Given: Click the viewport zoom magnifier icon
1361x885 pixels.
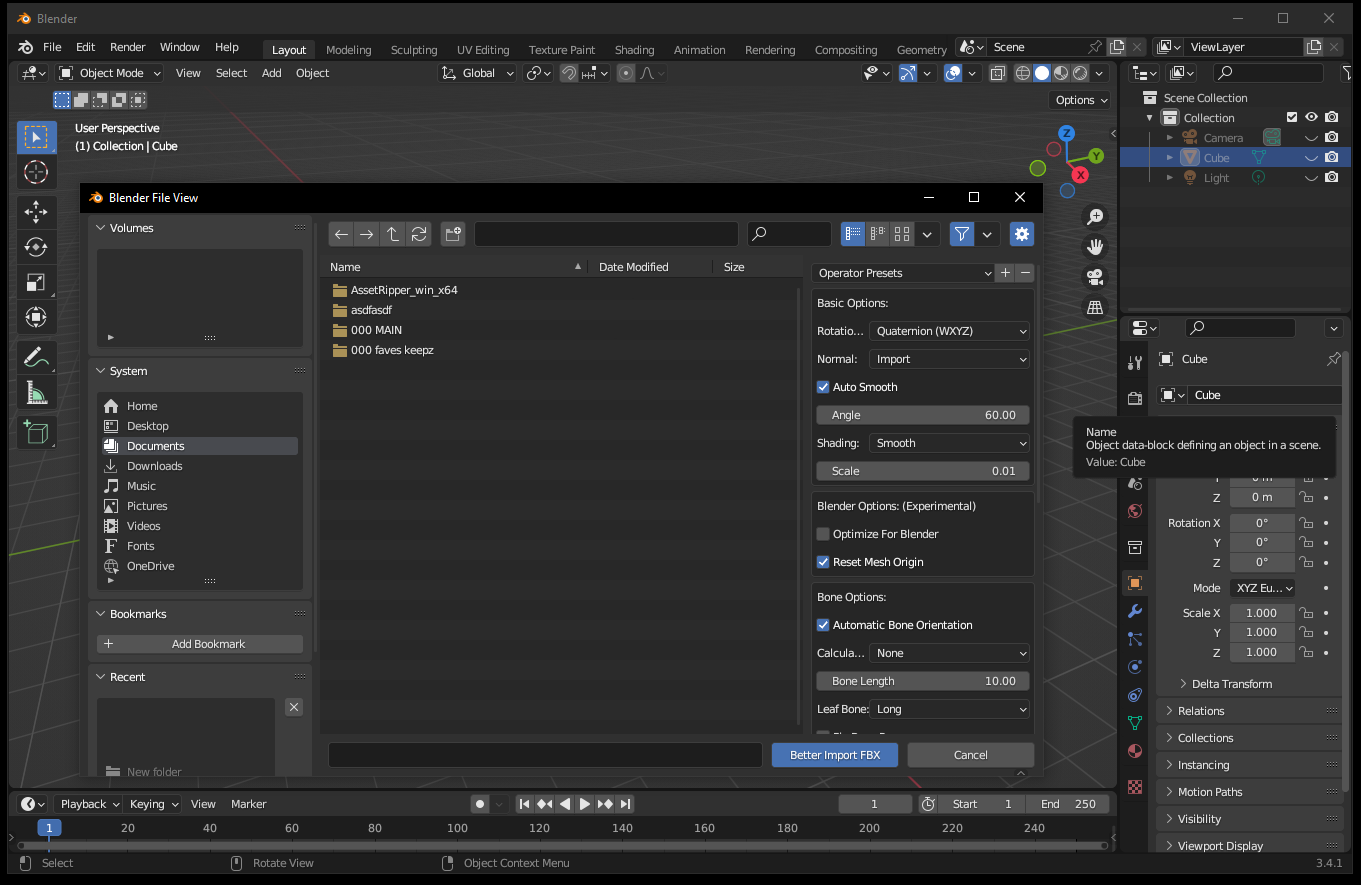Looking at the screenshot, I should click(x=1095, y=217).
